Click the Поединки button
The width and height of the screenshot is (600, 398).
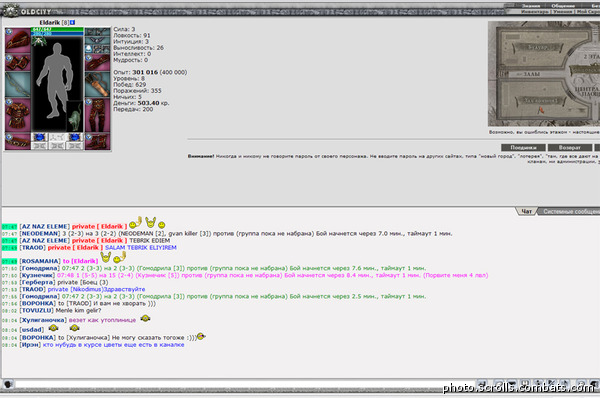tap(523, 147)
